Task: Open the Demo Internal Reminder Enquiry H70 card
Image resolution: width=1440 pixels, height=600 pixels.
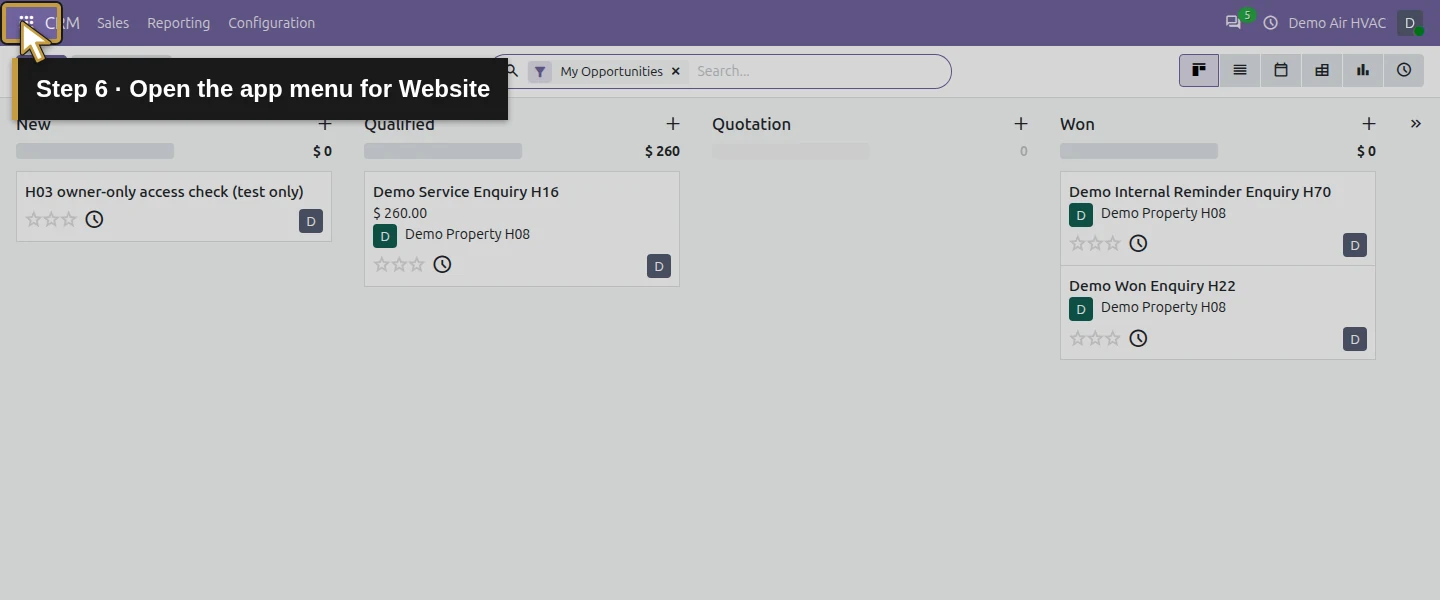Action: point(1218,218)
